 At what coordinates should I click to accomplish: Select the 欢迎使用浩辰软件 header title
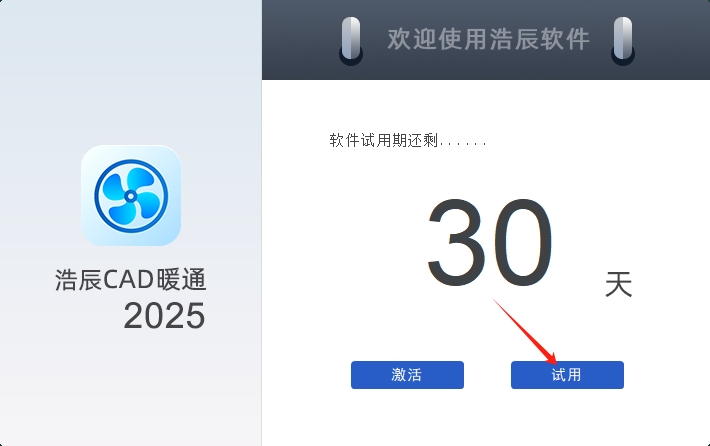pyautogui.click(x=489, y=39)
